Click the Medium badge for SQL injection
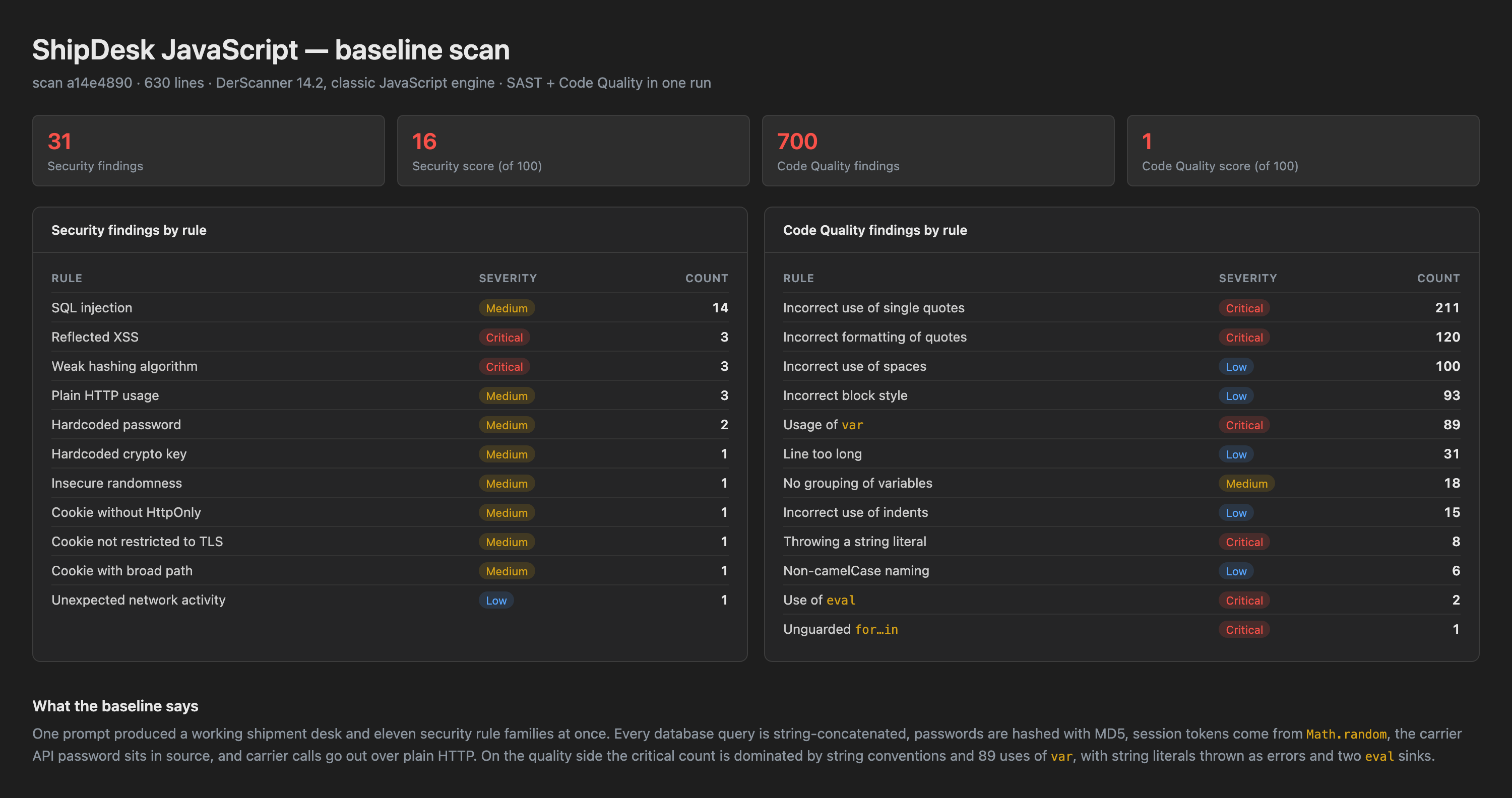Screen dimensions: 1512x798 [x=507, y=308]
